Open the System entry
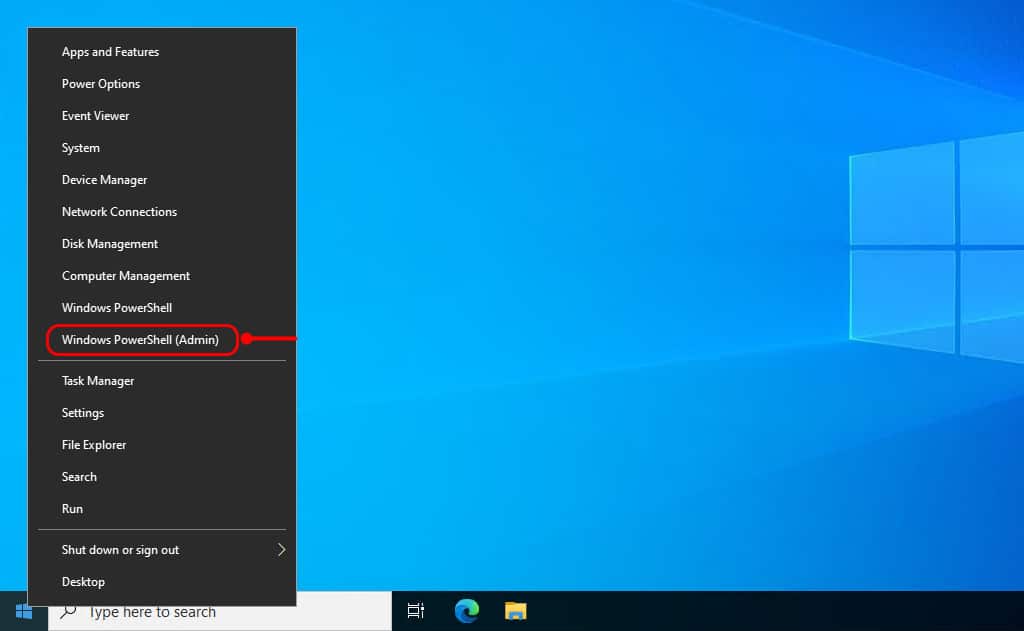The height and width of the screenshot is (631, 1024). pyautogui.click(x=162, y=148)
